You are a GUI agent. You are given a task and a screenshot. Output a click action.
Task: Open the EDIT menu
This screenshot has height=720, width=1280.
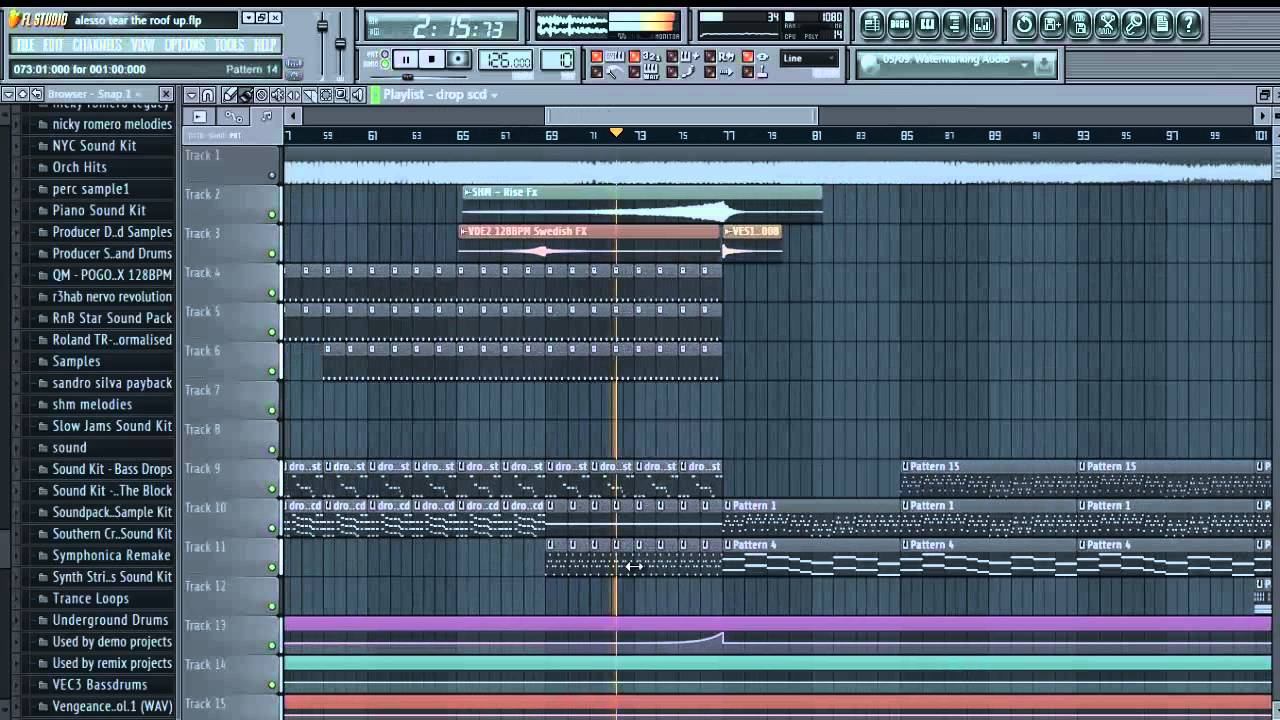tap(54, 45)
